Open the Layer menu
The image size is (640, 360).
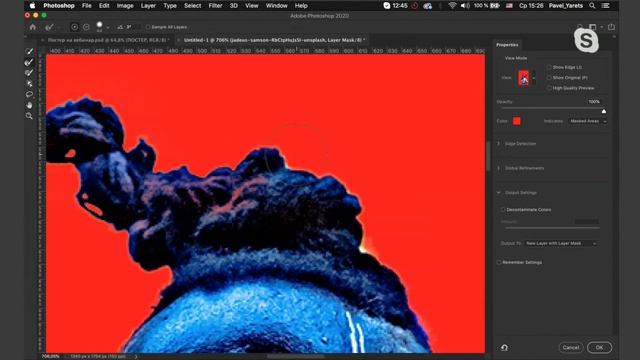click(148, 6)
